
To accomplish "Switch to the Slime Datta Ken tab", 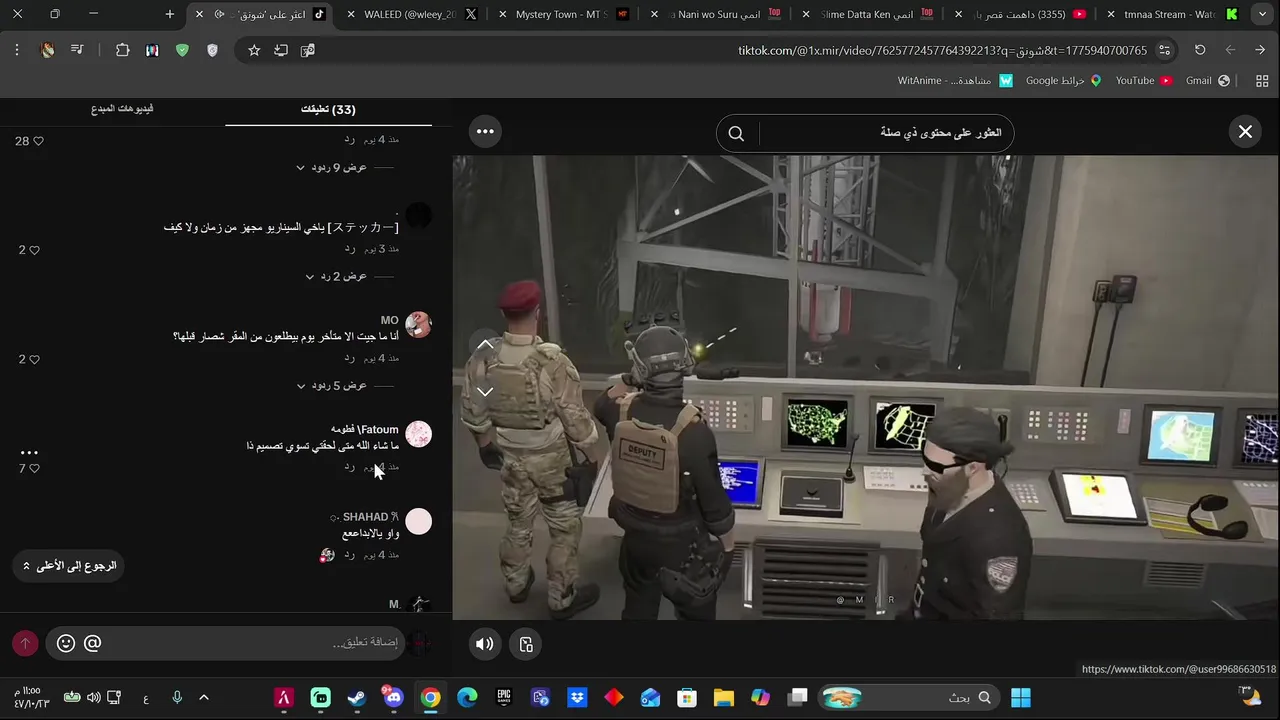I will click(869, 15).
